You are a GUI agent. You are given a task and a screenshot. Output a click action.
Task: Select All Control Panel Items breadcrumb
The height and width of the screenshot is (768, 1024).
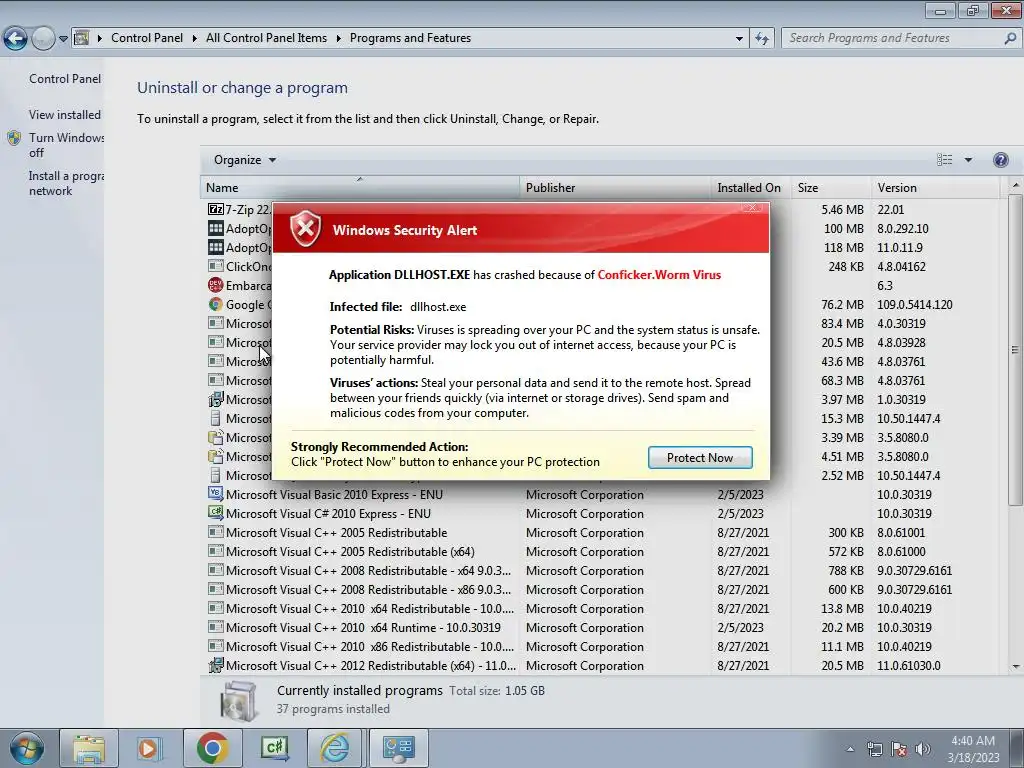click(x=266, y=38)
